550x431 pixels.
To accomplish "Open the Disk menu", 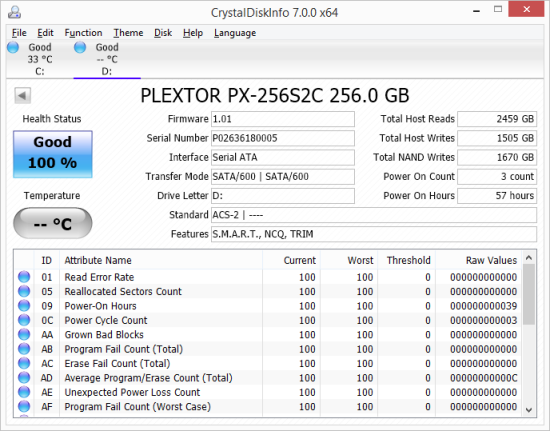I will [x=163, y=33].
